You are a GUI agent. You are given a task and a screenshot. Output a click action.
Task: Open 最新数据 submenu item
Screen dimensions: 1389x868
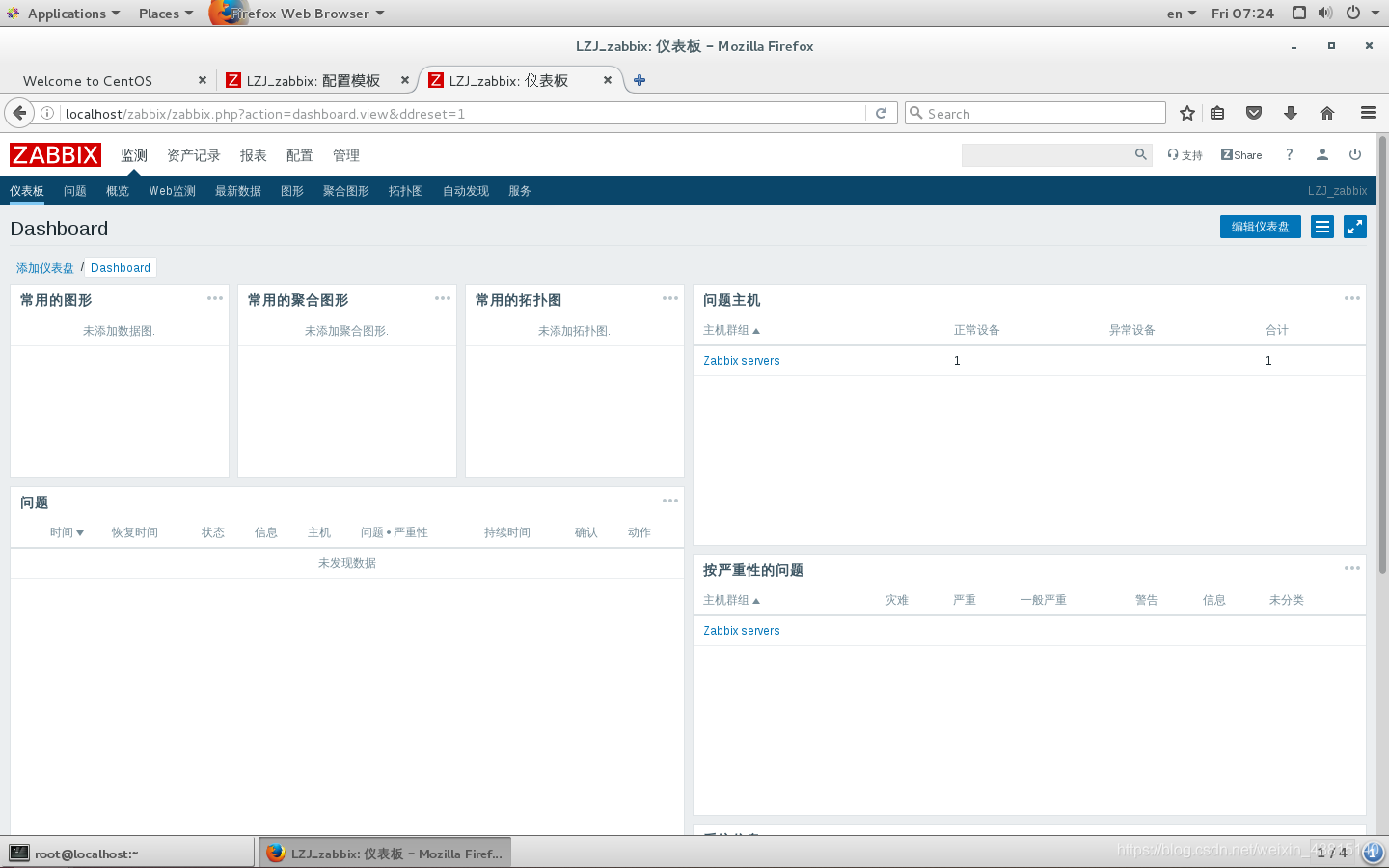[x=238, y=191]
